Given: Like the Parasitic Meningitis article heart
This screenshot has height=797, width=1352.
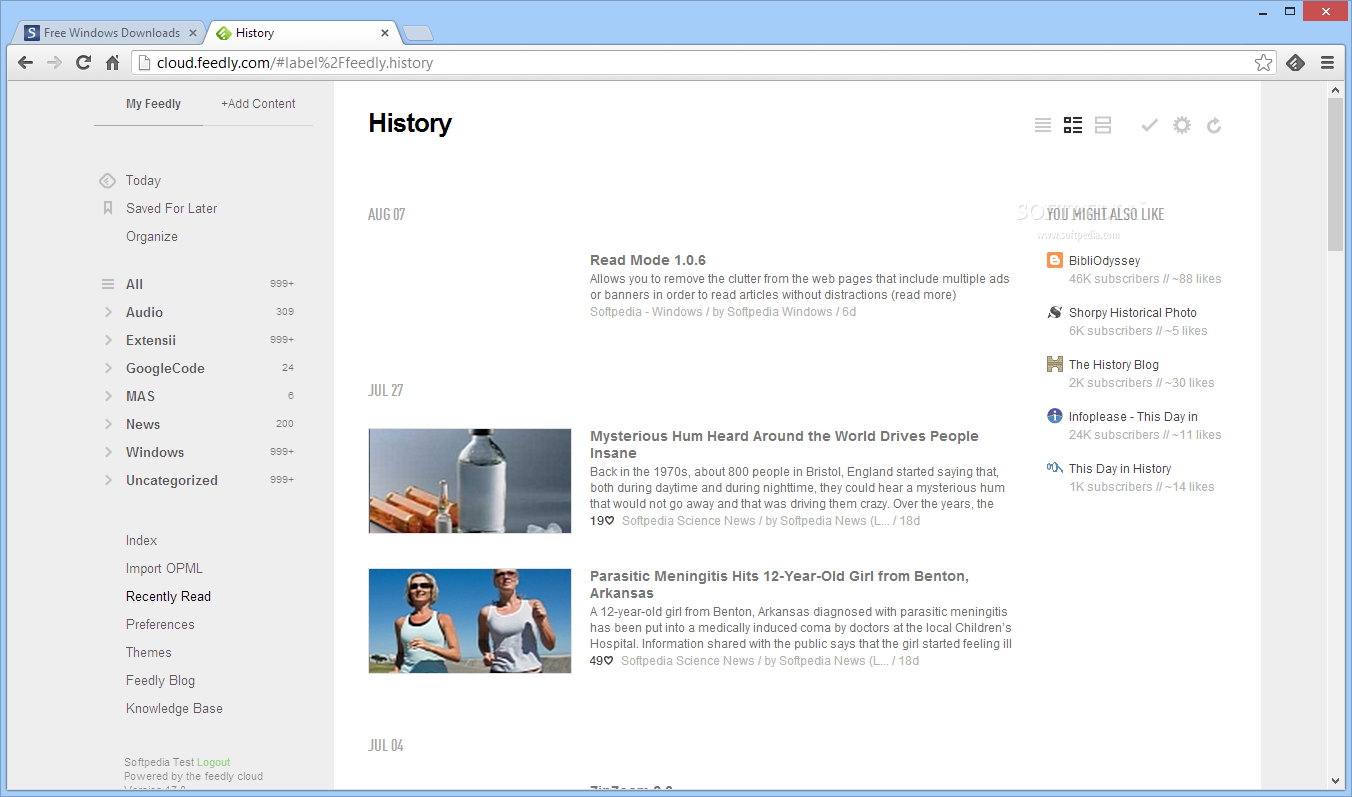Looking at the screenshot, I should 609,661.
